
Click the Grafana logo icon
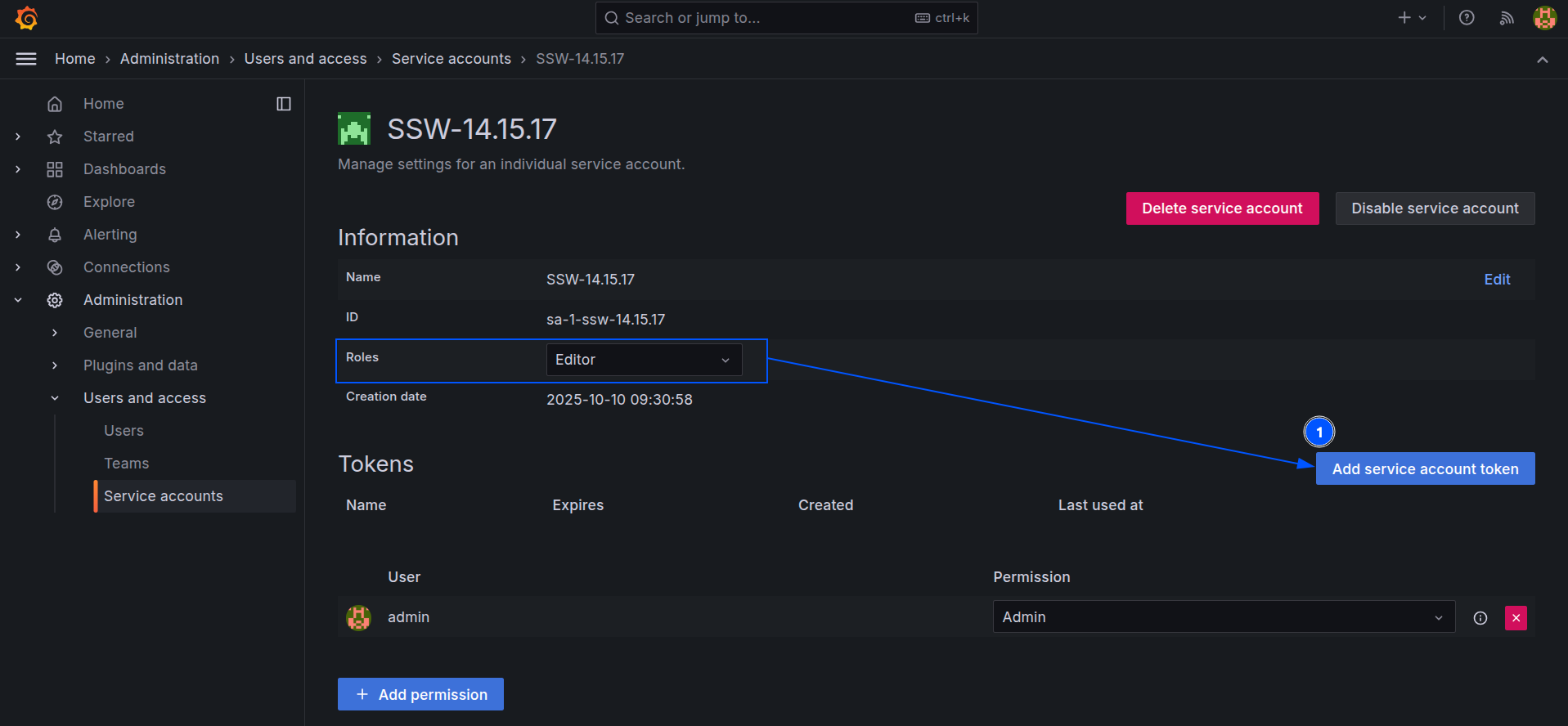[27, 18]
